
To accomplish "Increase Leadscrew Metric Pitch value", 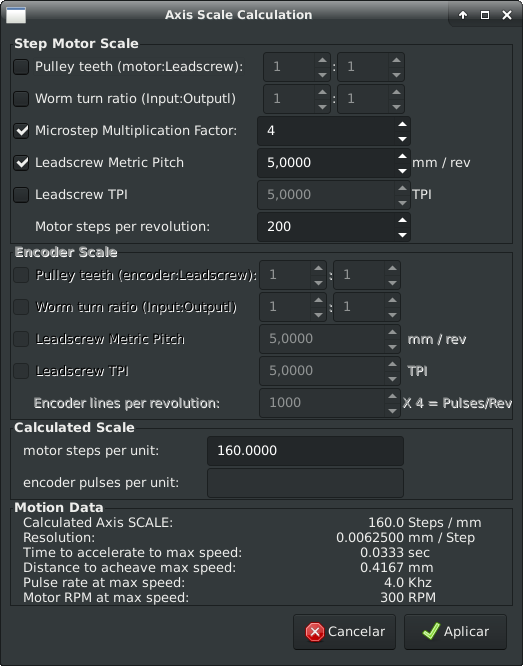I will pos(402,156).
